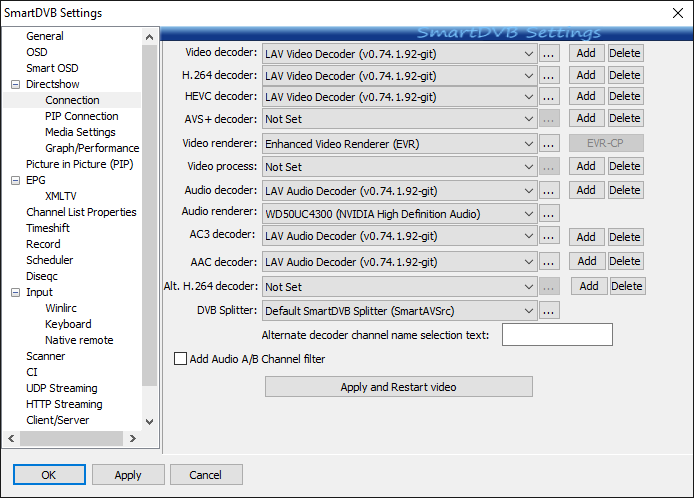The width and height of the screenshot is (694, 498).
Task: Select Diseqc in settings tree
Action: (42, 276)
